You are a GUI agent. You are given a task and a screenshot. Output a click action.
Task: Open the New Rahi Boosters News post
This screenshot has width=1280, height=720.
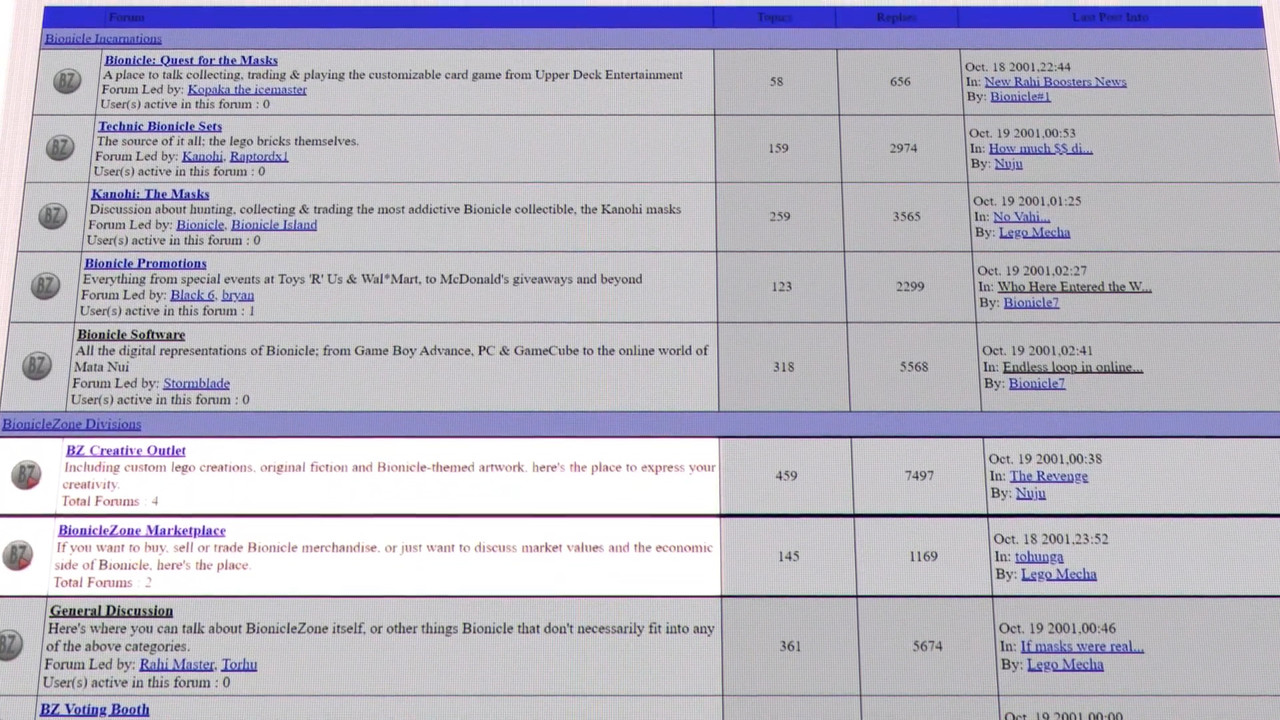[1055, 82]
